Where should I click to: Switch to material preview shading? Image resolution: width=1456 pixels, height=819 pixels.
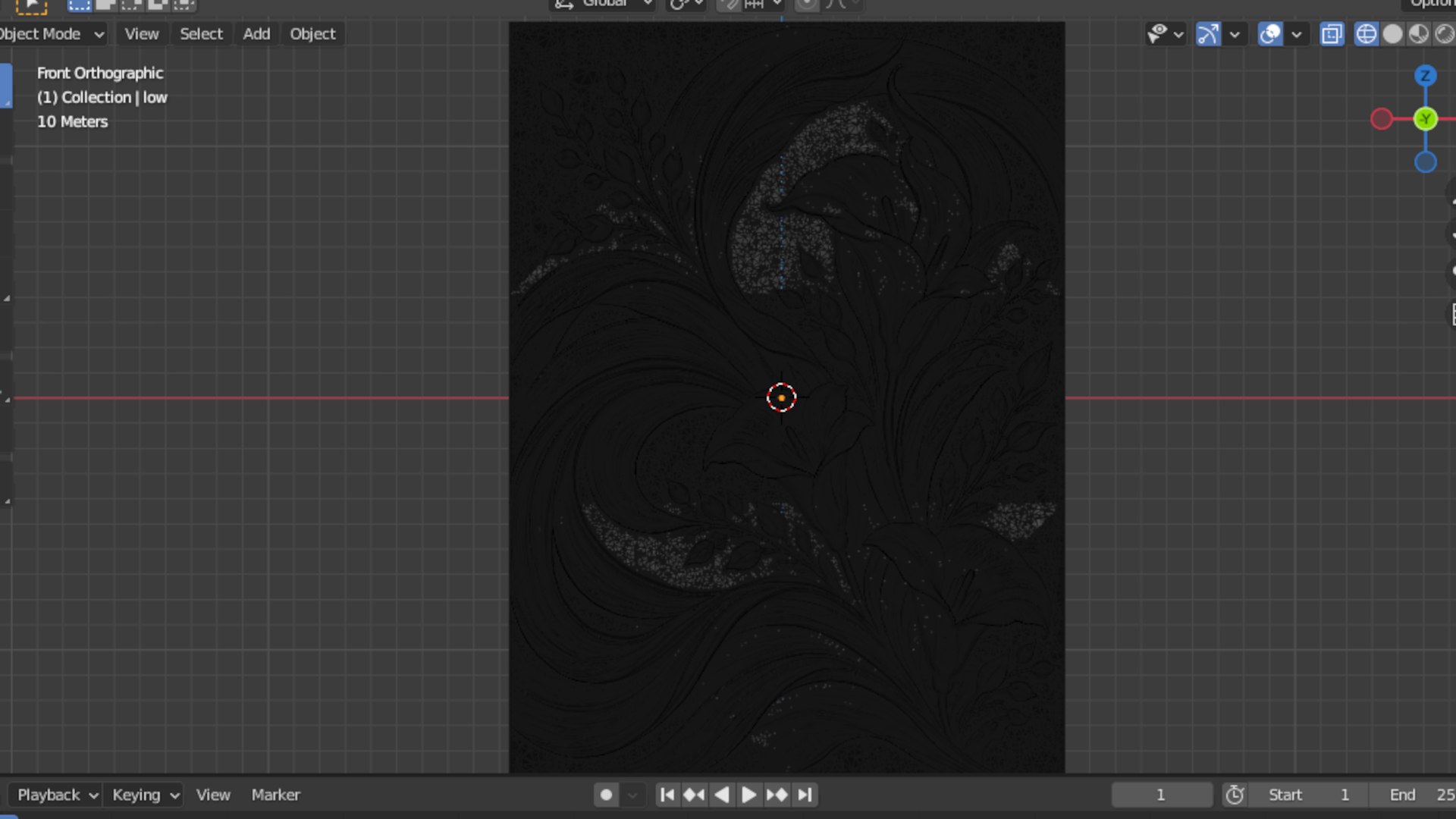1418,34
